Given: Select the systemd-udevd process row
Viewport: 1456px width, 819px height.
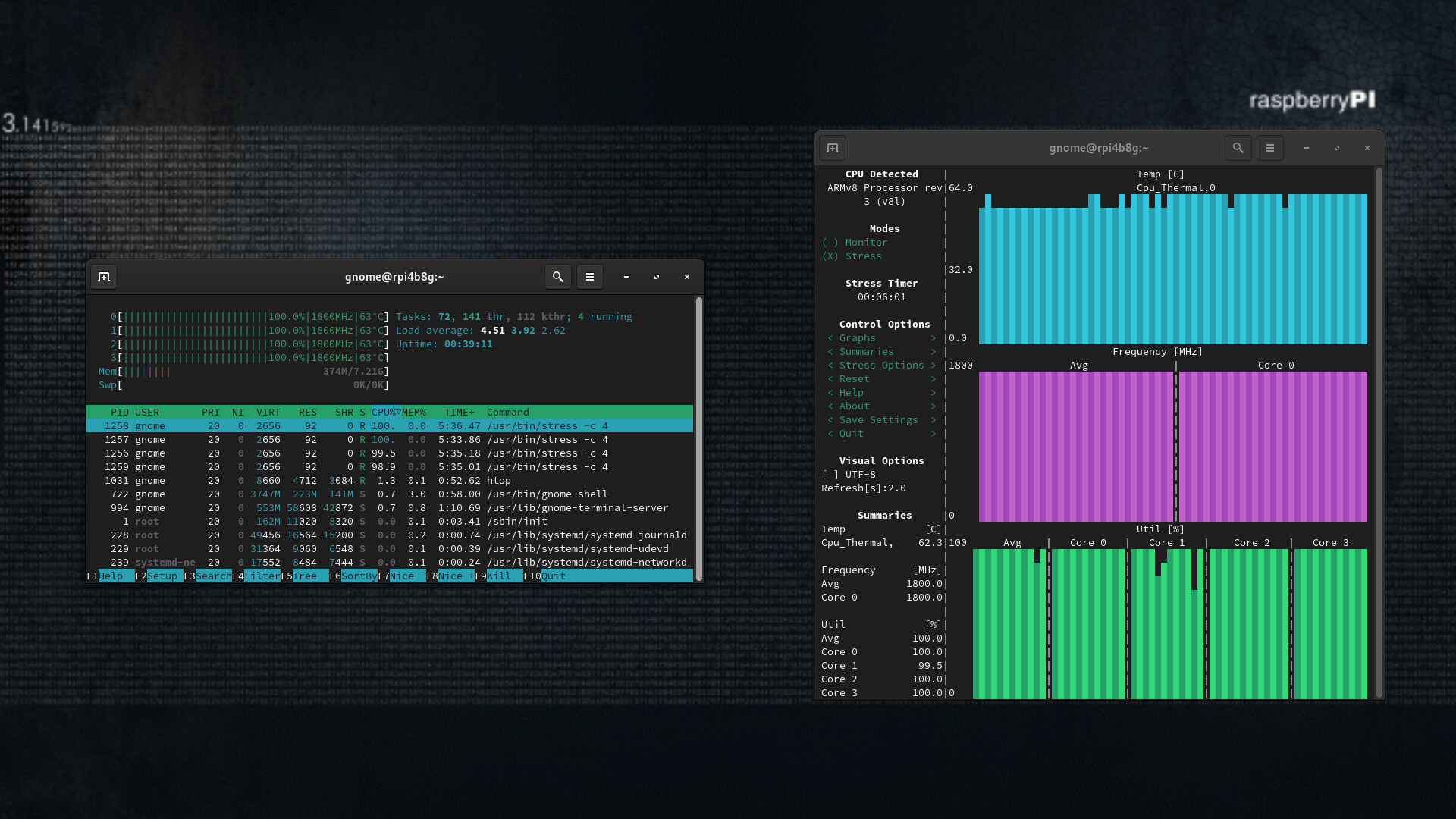Looking at the screenshot, I should coord(390,549).
